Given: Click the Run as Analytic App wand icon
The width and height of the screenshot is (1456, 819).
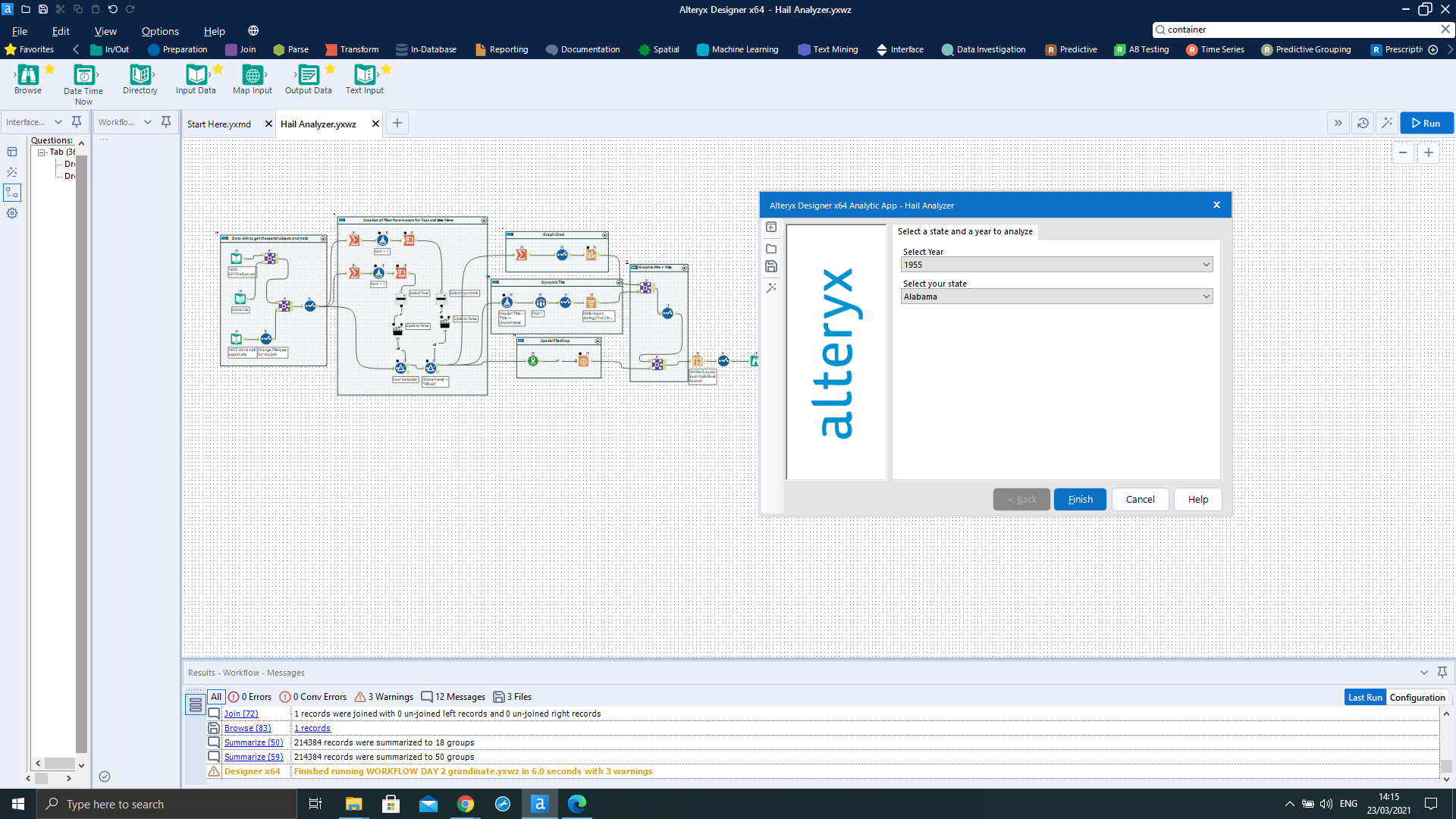Looking at the screenshot, I should click(x=1387, y=123).
